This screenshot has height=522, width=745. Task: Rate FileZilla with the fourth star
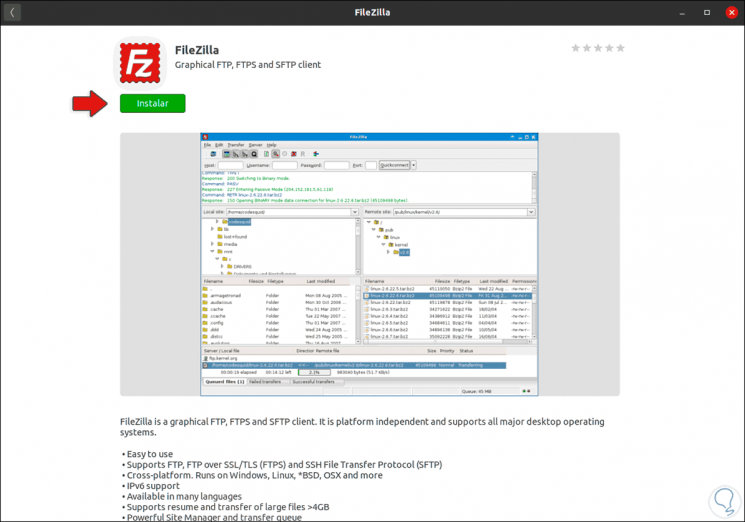tap(609, 48)
